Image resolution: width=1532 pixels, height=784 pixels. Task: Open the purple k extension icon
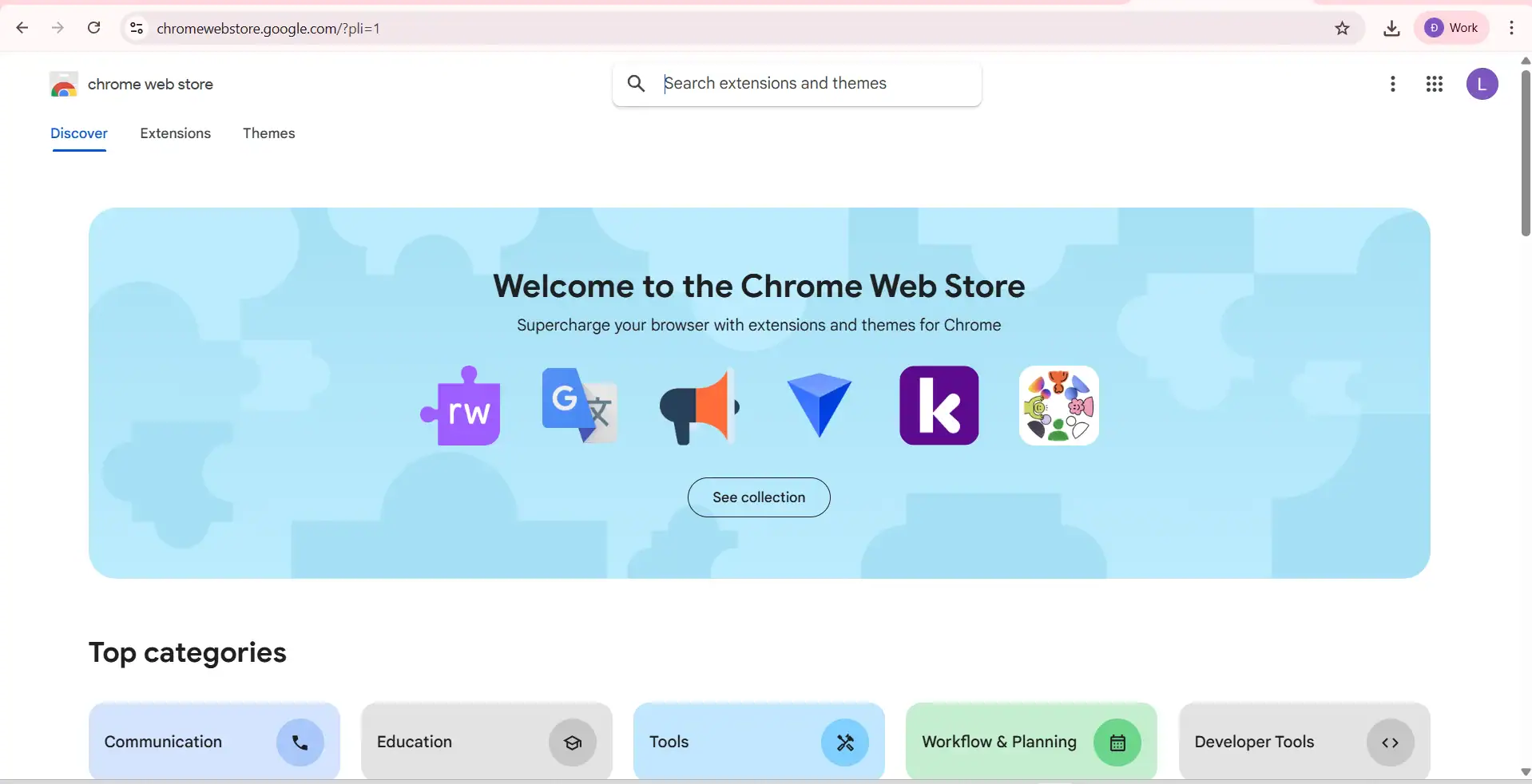[939, 406]
